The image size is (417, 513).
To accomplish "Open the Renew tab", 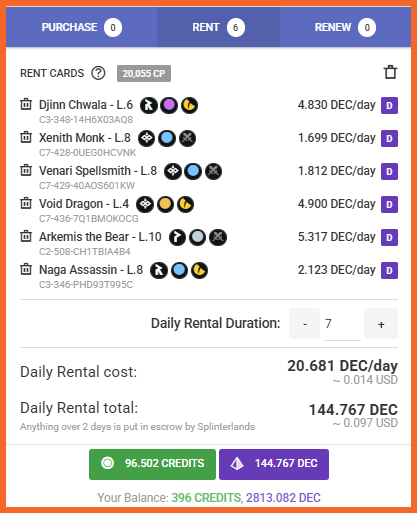I will (x=345, y=27).
